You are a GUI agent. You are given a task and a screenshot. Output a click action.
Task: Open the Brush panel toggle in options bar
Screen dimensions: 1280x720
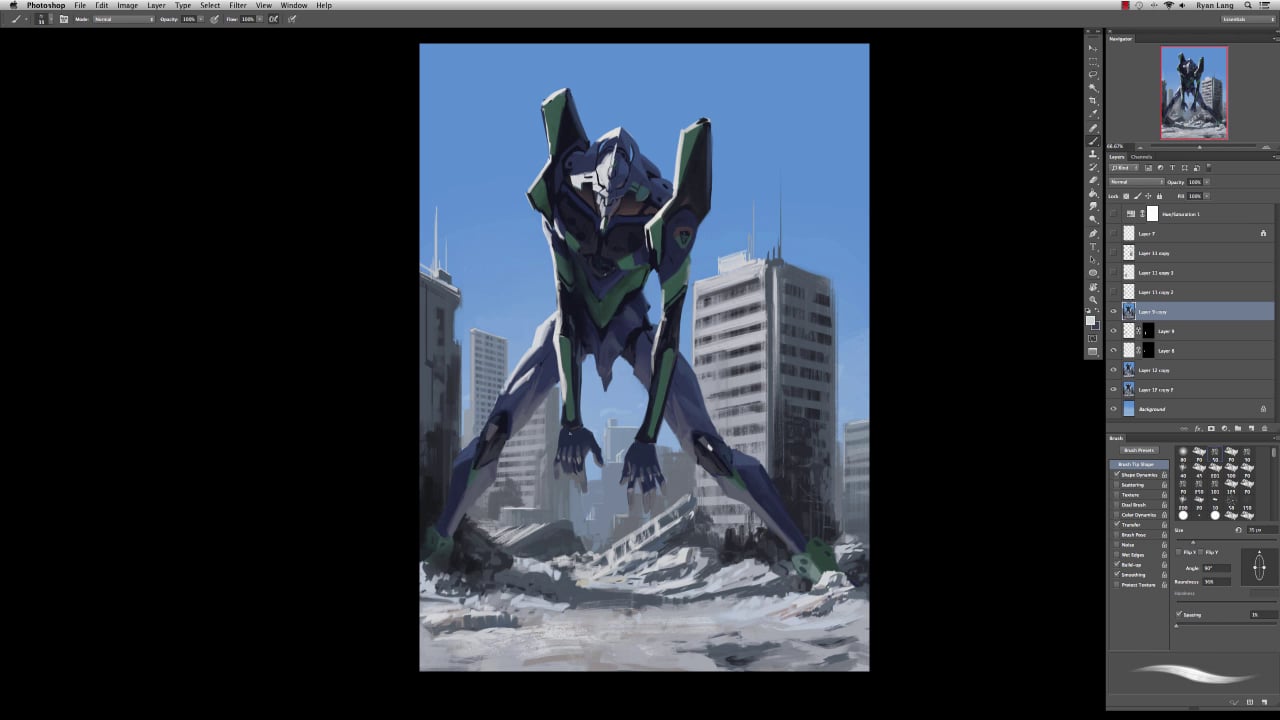tap(64, 19)
